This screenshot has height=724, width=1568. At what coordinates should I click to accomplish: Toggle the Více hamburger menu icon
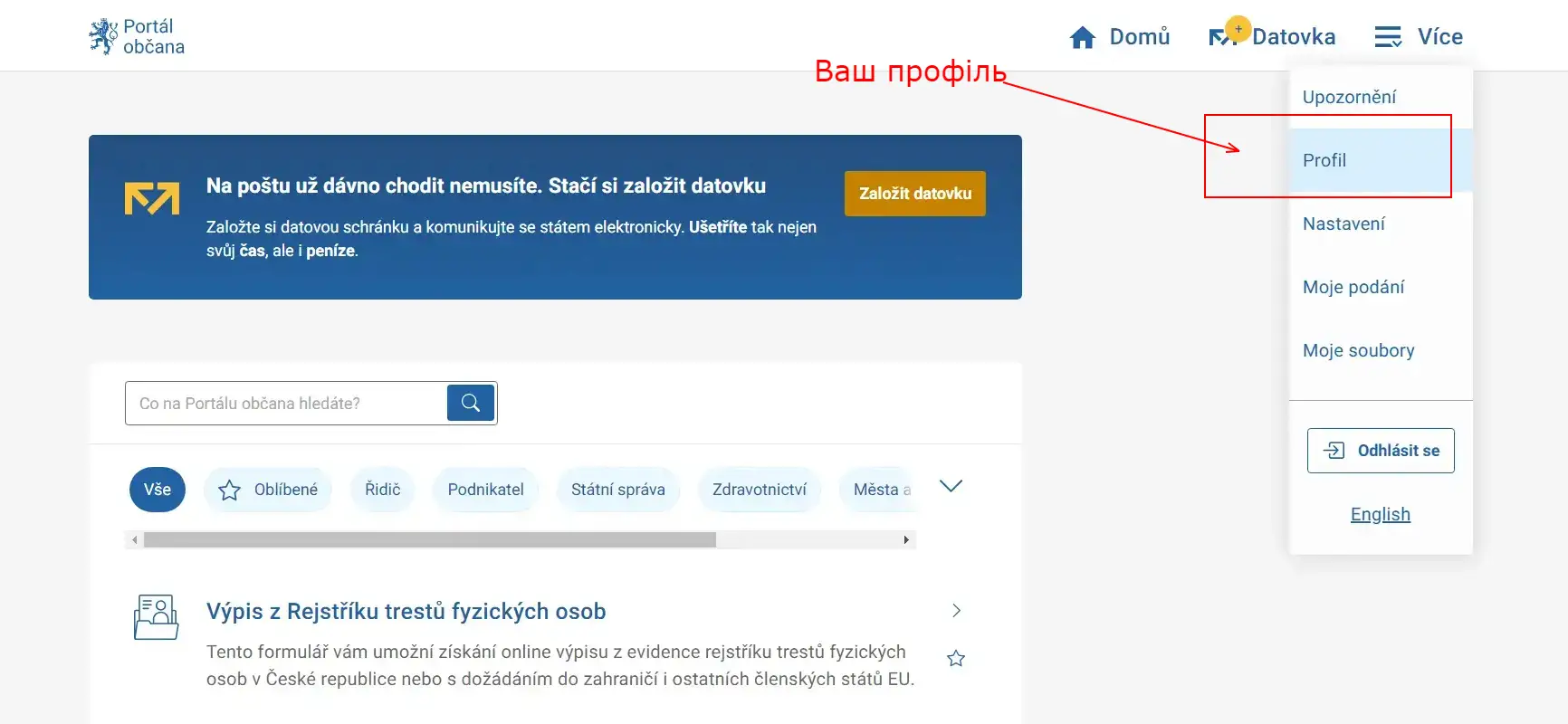(x=1388, y=37)
